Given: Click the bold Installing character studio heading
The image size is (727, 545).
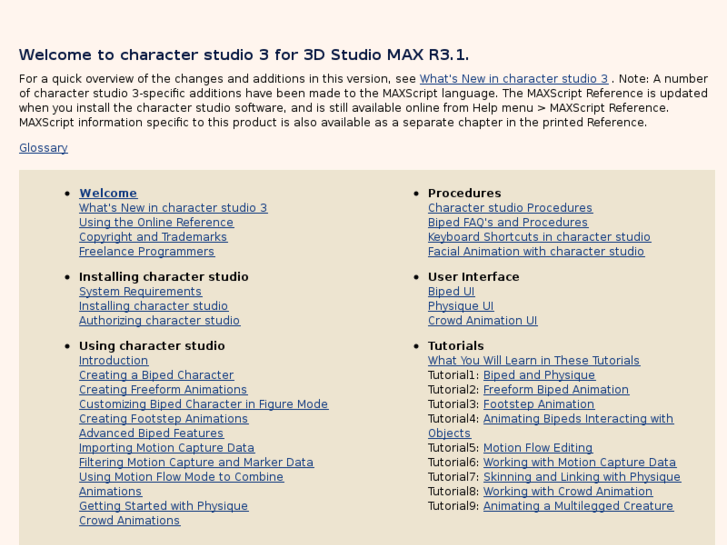Looking at the screenshot, I should coord(164,277).
